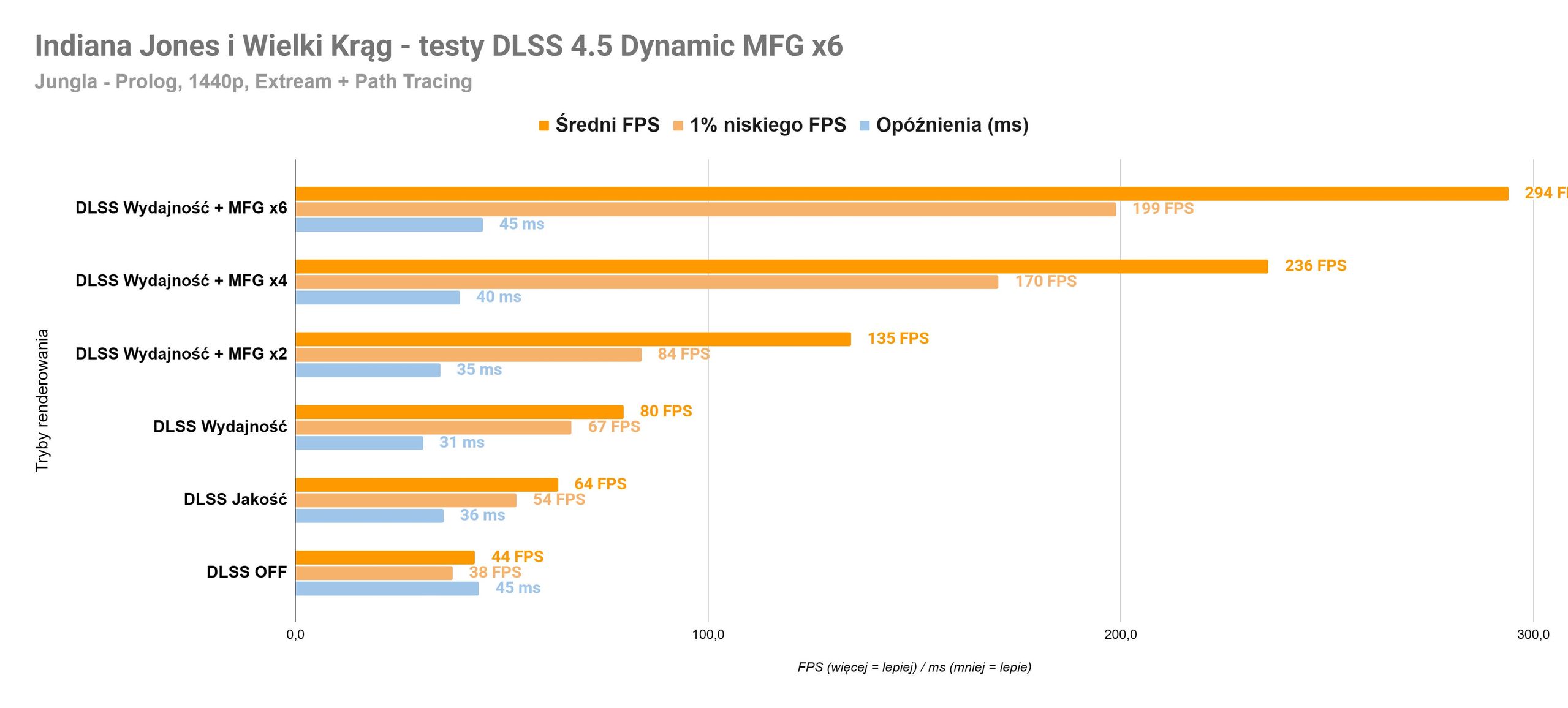Click the DLSS OFF latency bar
The image size is (1568, 708).
pos(387,589)
